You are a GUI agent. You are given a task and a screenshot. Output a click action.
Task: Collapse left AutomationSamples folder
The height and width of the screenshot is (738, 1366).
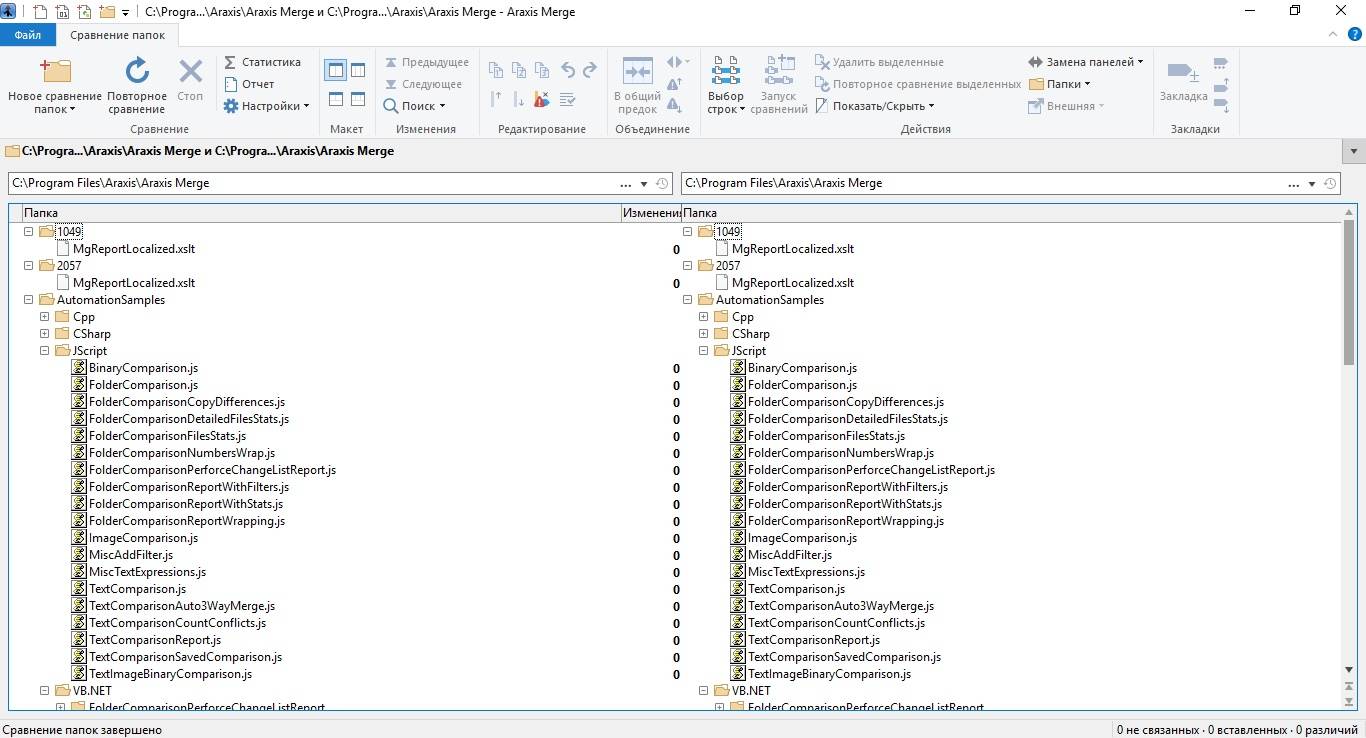click(28, 300)
